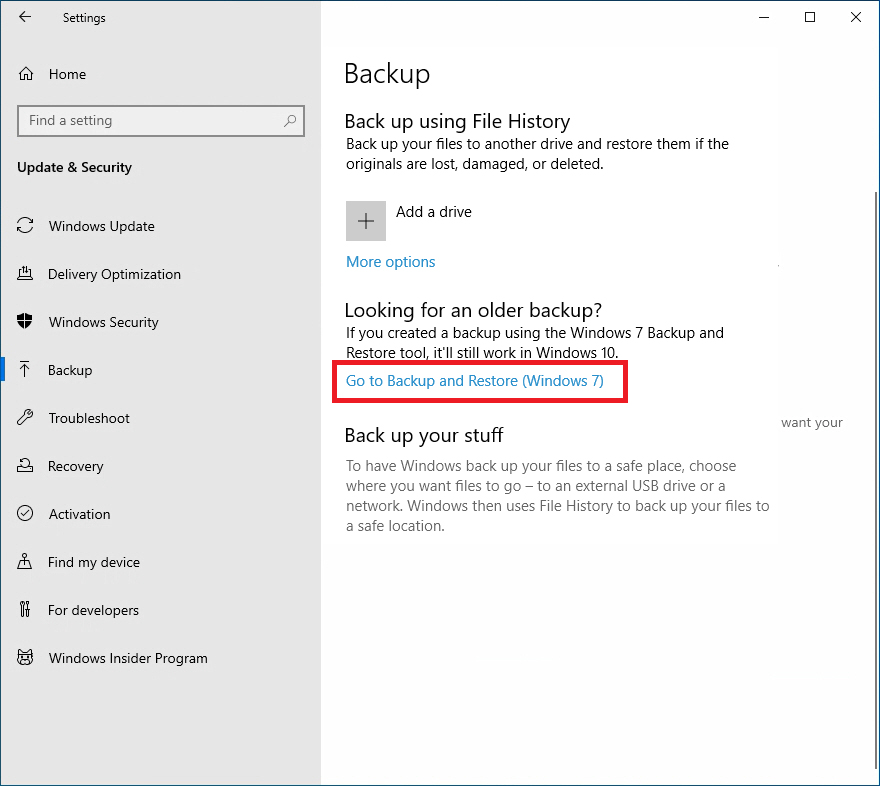Click the back arrow icon
This screenshot has height=786, width=880.
(x=25, y=17)
